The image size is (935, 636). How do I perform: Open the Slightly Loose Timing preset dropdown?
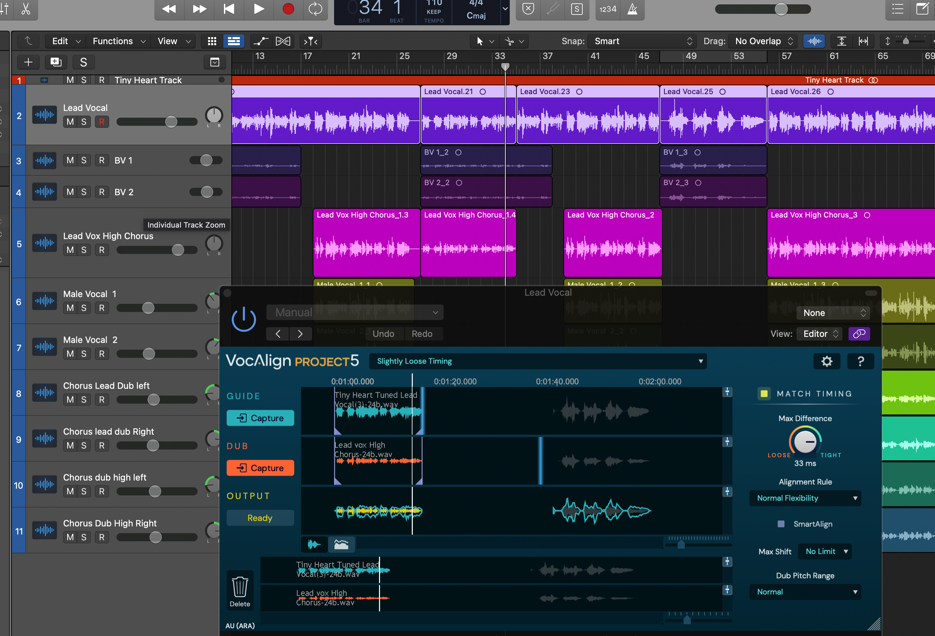[538, 361]
